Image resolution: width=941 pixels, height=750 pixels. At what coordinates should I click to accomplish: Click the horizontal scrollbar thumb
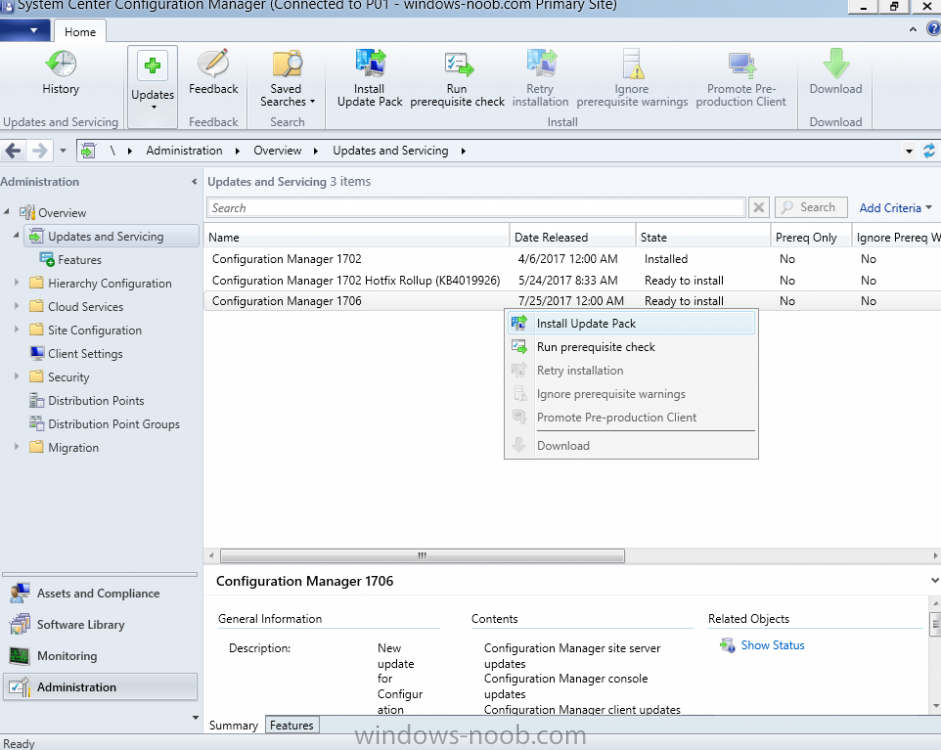[422, 556]
